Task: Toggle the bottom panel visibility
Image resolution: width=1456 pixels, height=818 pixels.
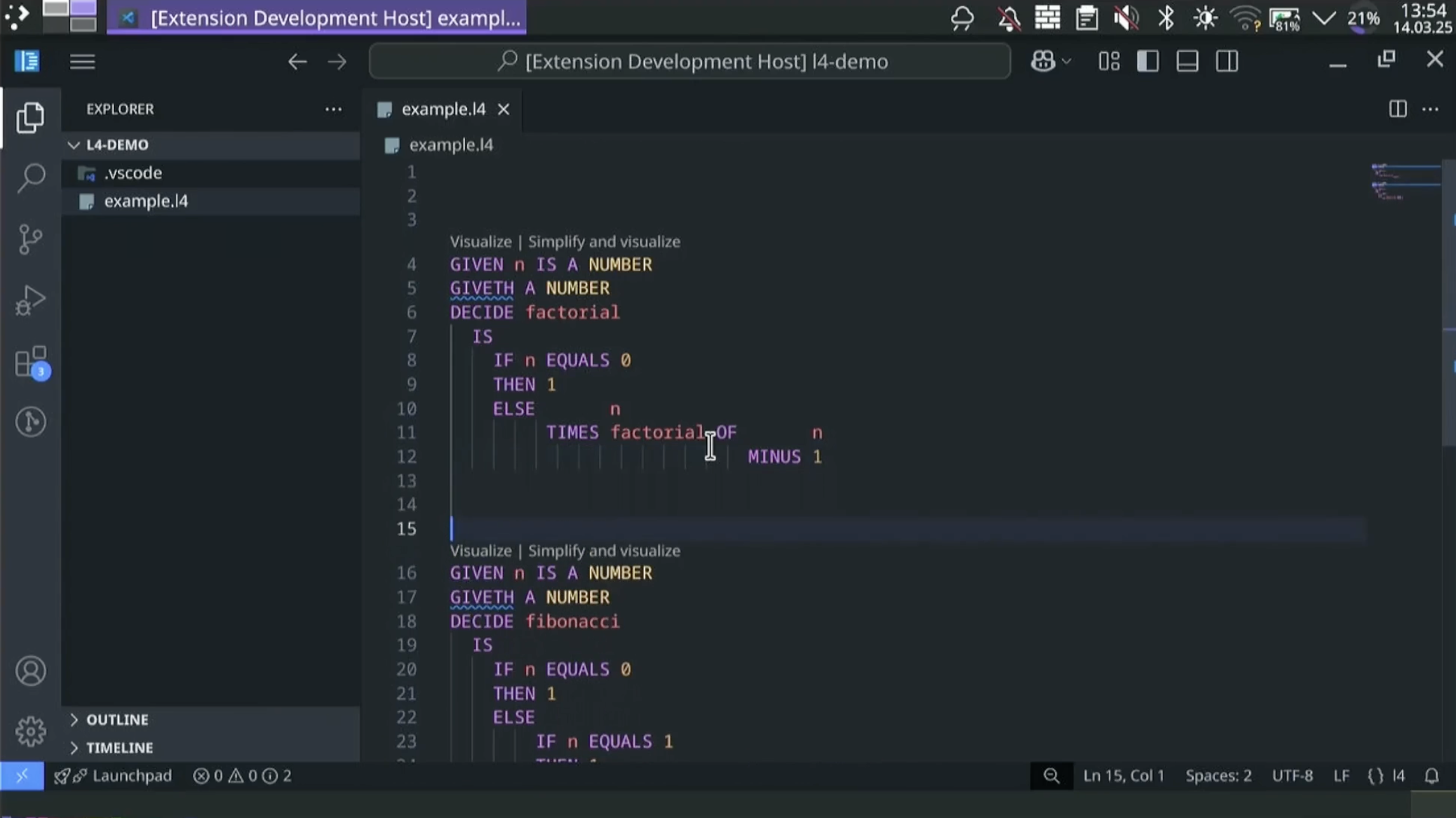Action: 1187,62
